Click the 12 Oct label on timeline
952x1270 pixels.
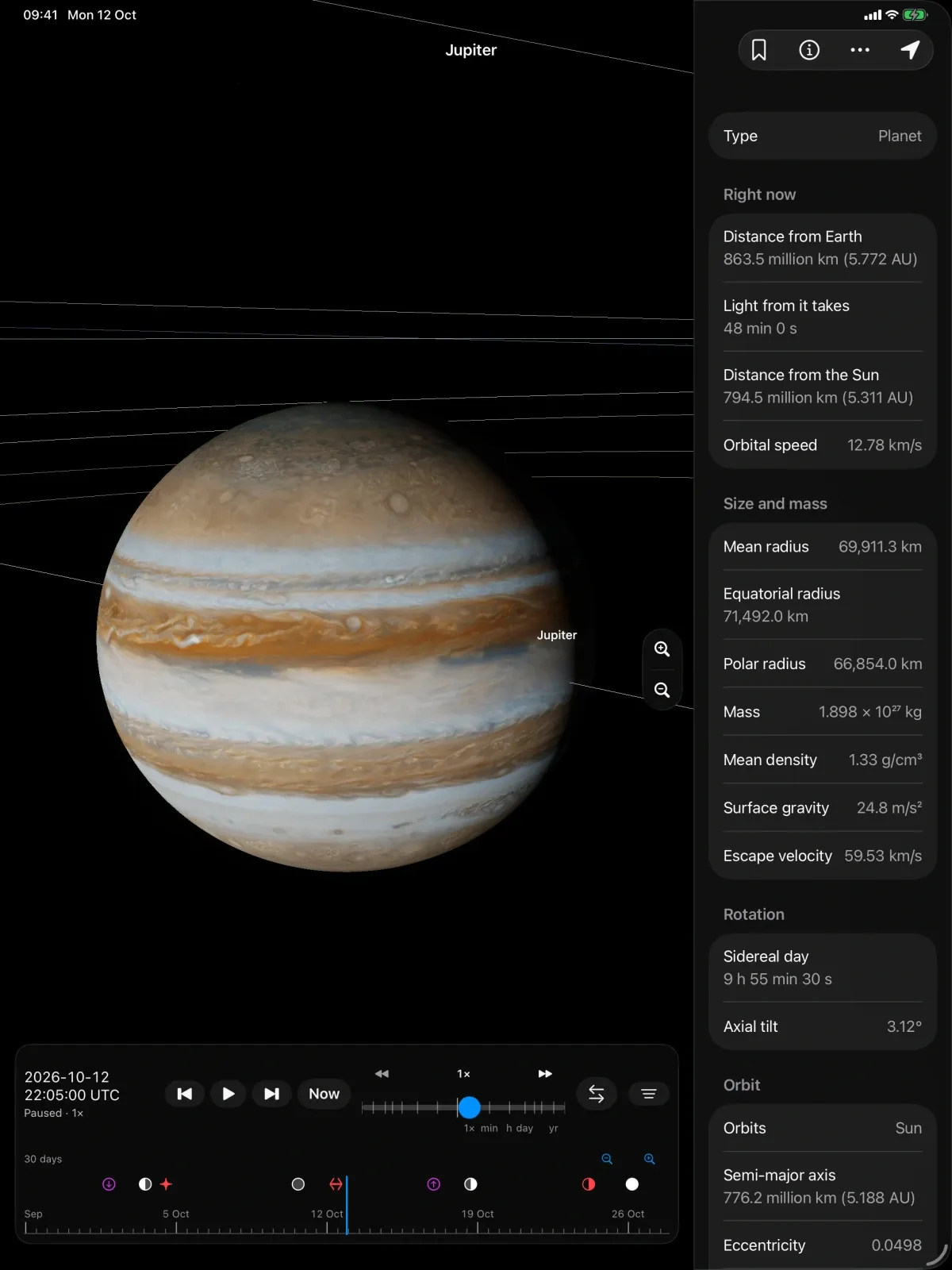(x=327, y=1214)
